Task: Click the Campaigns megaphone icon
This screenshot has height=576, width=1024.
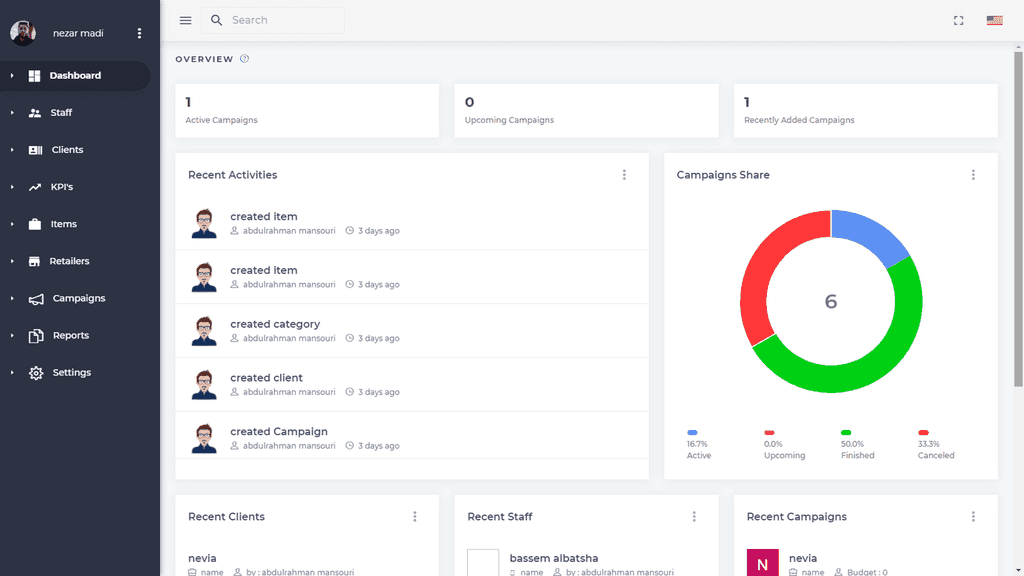Action: pyautogui.click(x=36, y=299)
